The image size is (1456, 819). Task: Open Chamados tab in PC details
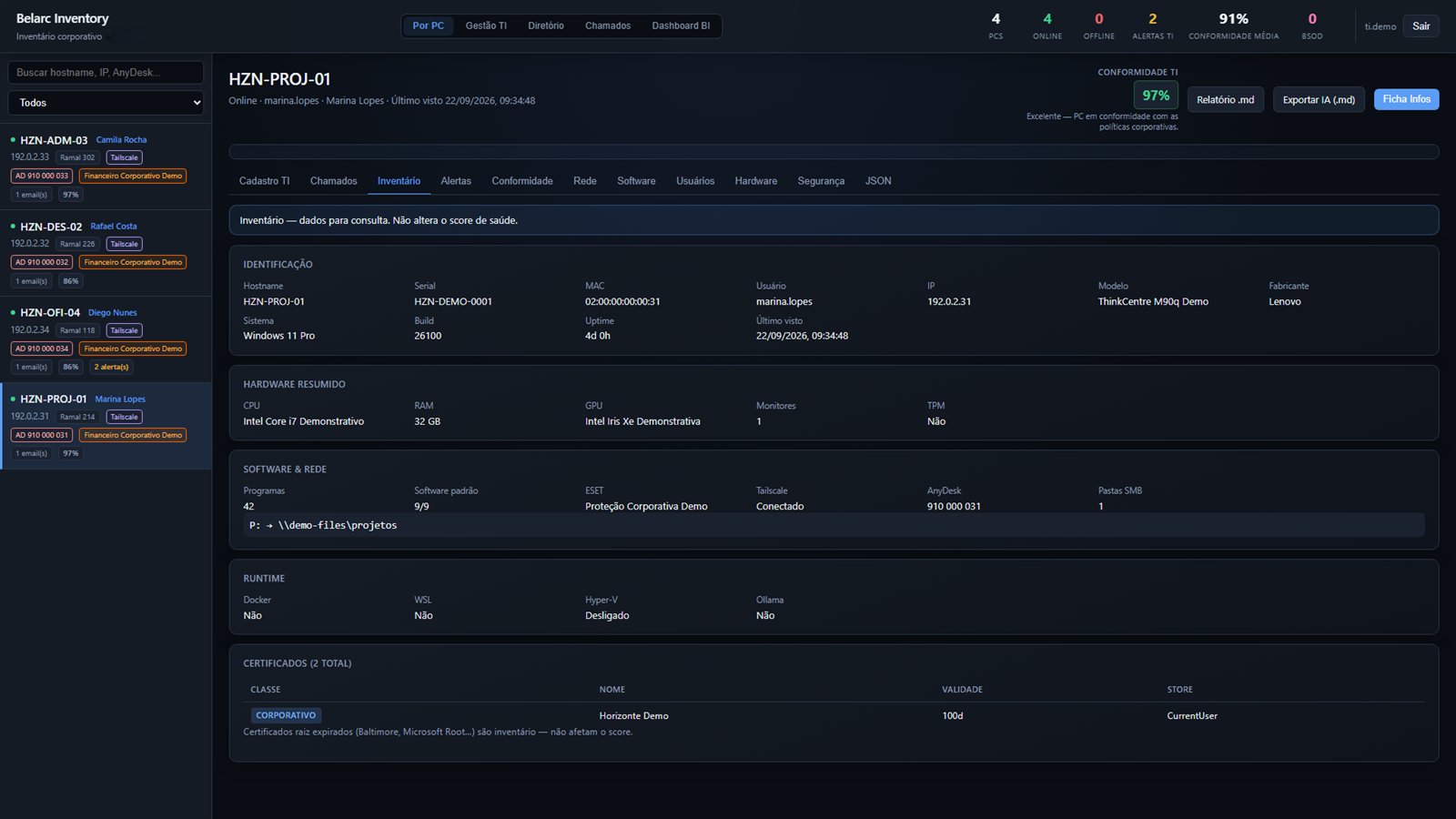tap(333, 181)
